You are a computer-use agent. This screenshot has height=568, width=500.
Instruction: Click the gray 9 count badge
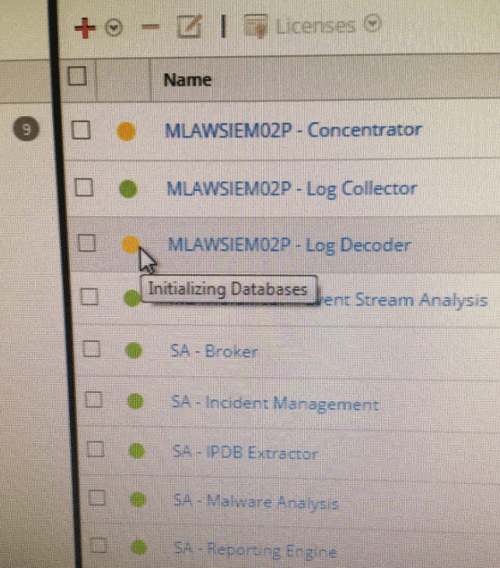click(26, 129)
